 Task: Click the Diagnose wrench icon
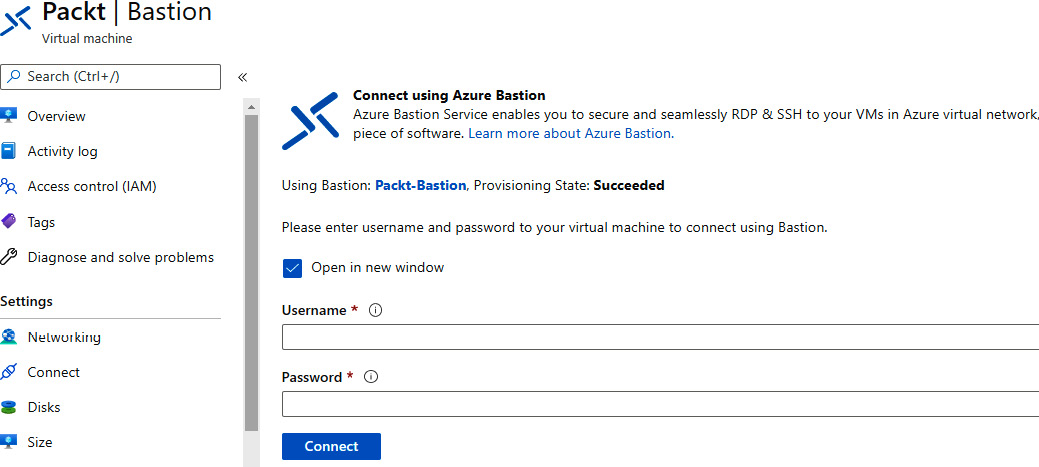(x=9, y=257)
